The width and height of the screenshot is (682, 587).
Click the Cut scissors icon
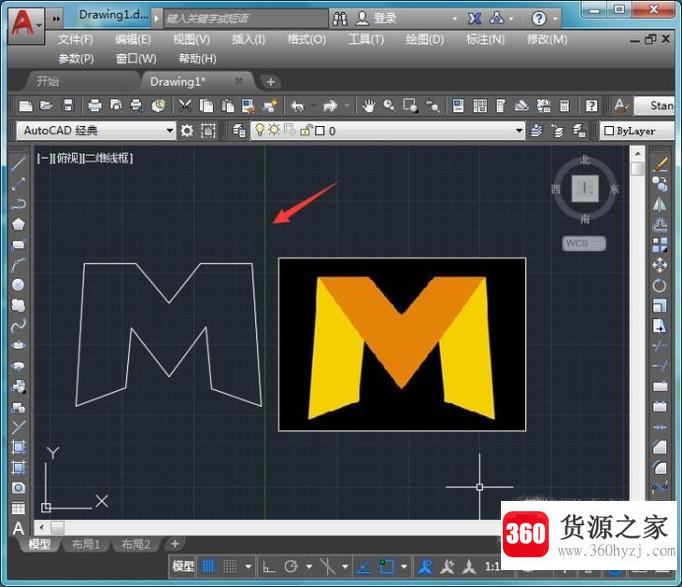point(185,106)
